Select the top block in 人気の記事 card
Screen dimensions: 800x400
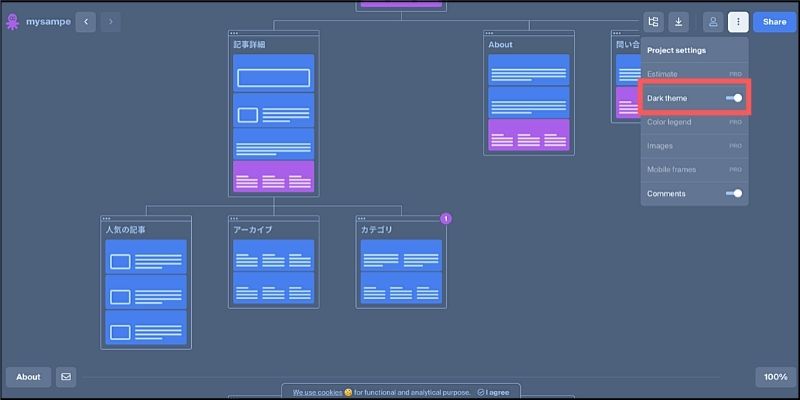point(146,257)
